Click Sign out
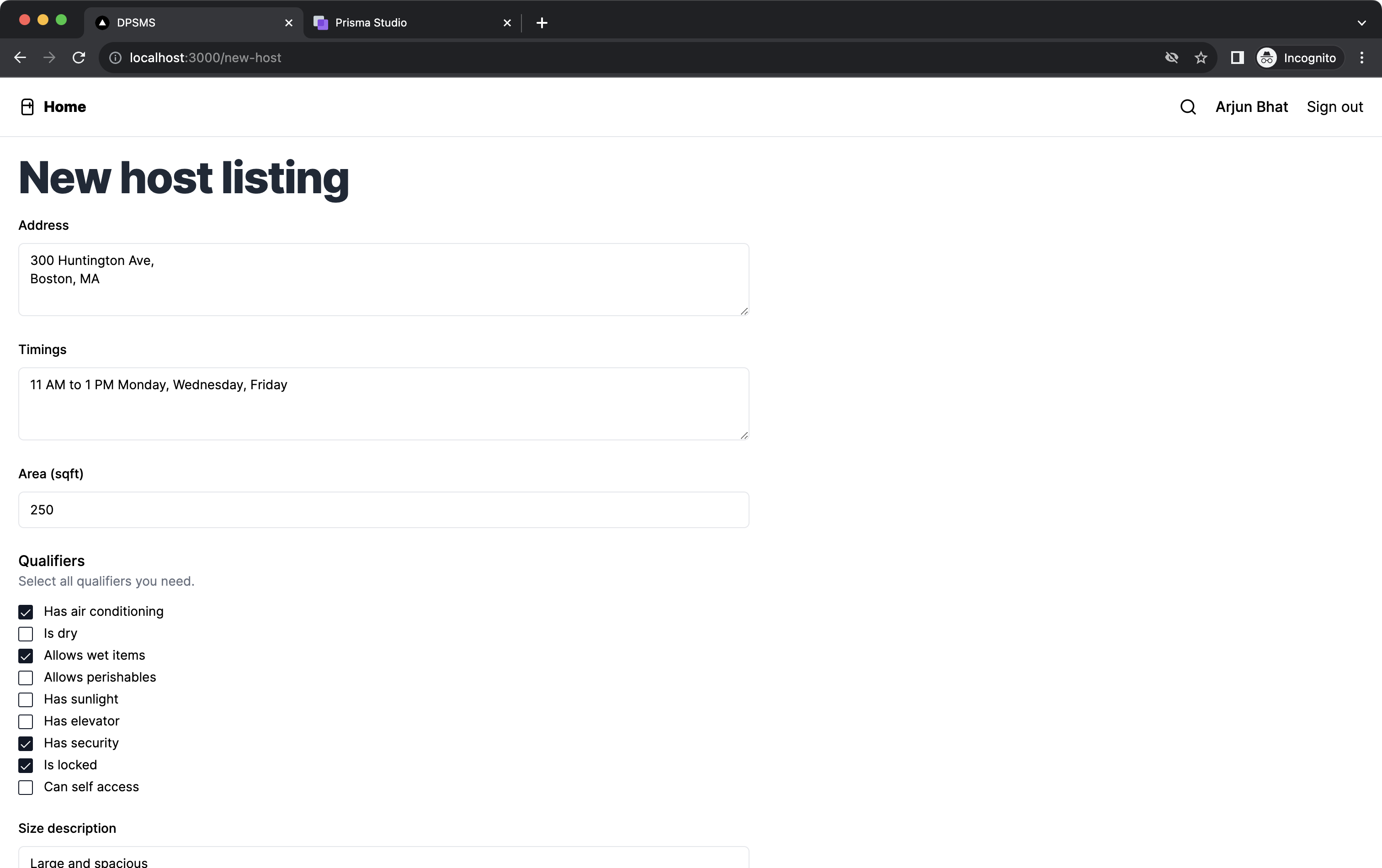 (1335, 107)
